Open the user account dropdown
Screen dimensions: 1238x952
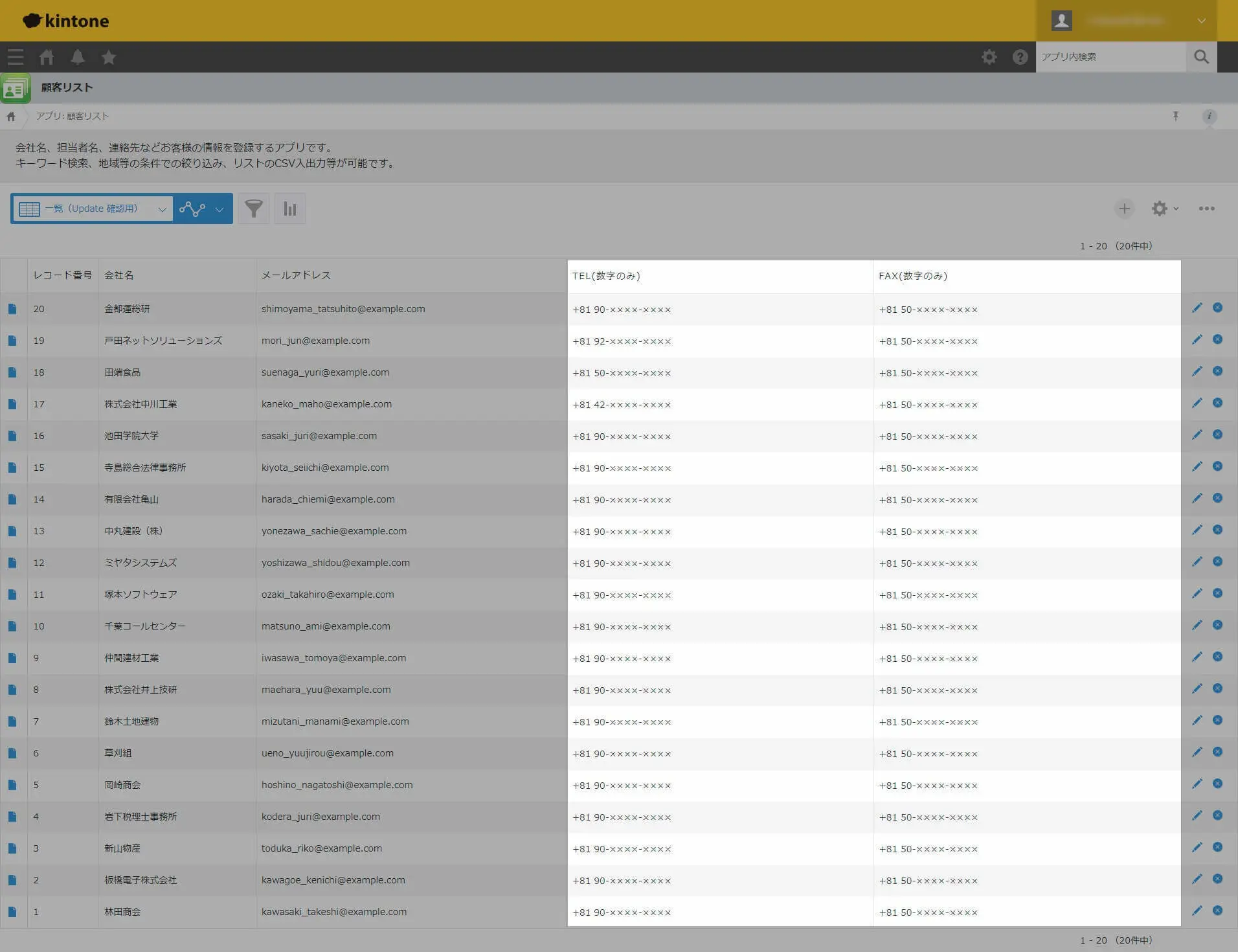coord(1127,21)
